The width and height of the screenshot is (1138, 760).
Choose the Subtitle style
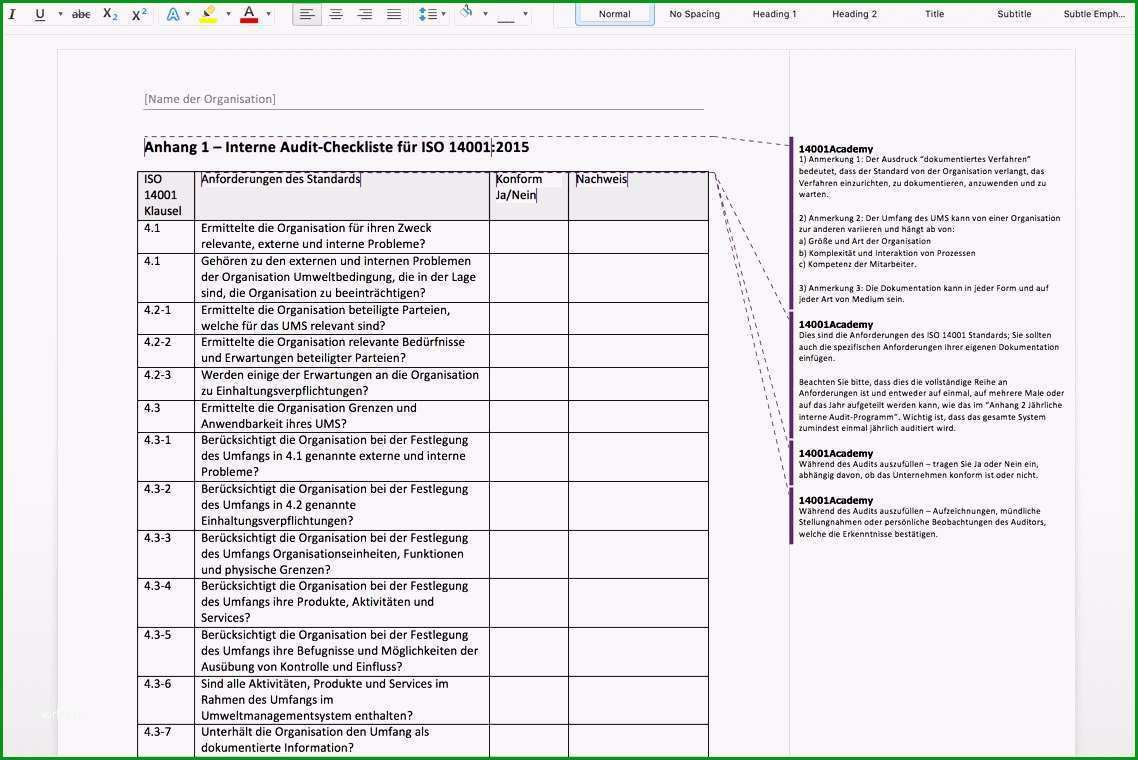point(1014,14)
